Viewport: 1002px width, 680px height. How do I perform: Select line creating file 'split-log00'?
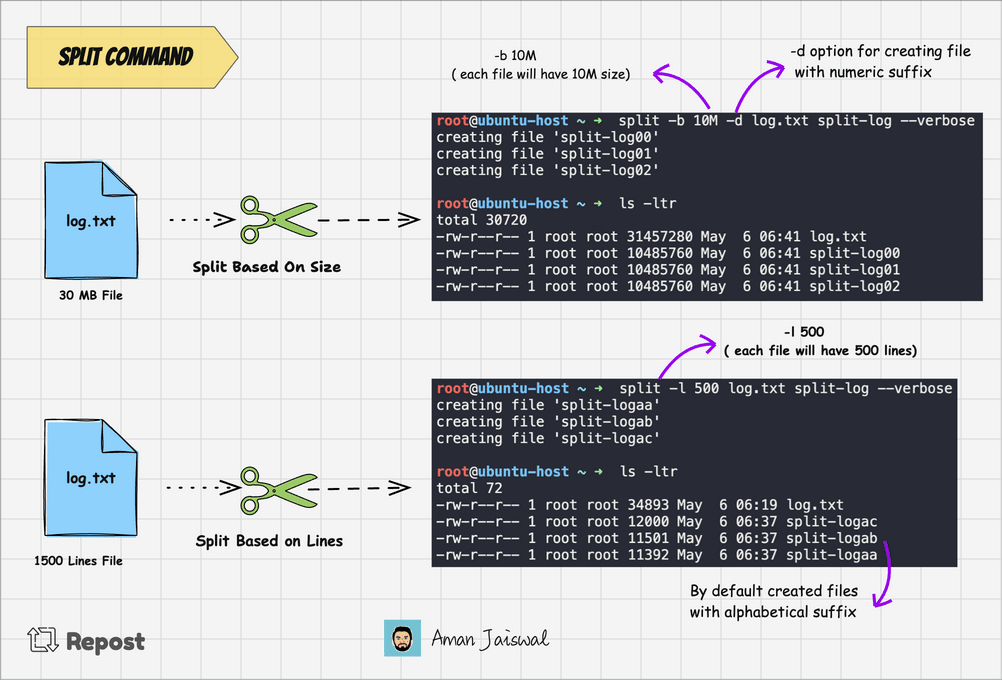click(x=548, y=137)
